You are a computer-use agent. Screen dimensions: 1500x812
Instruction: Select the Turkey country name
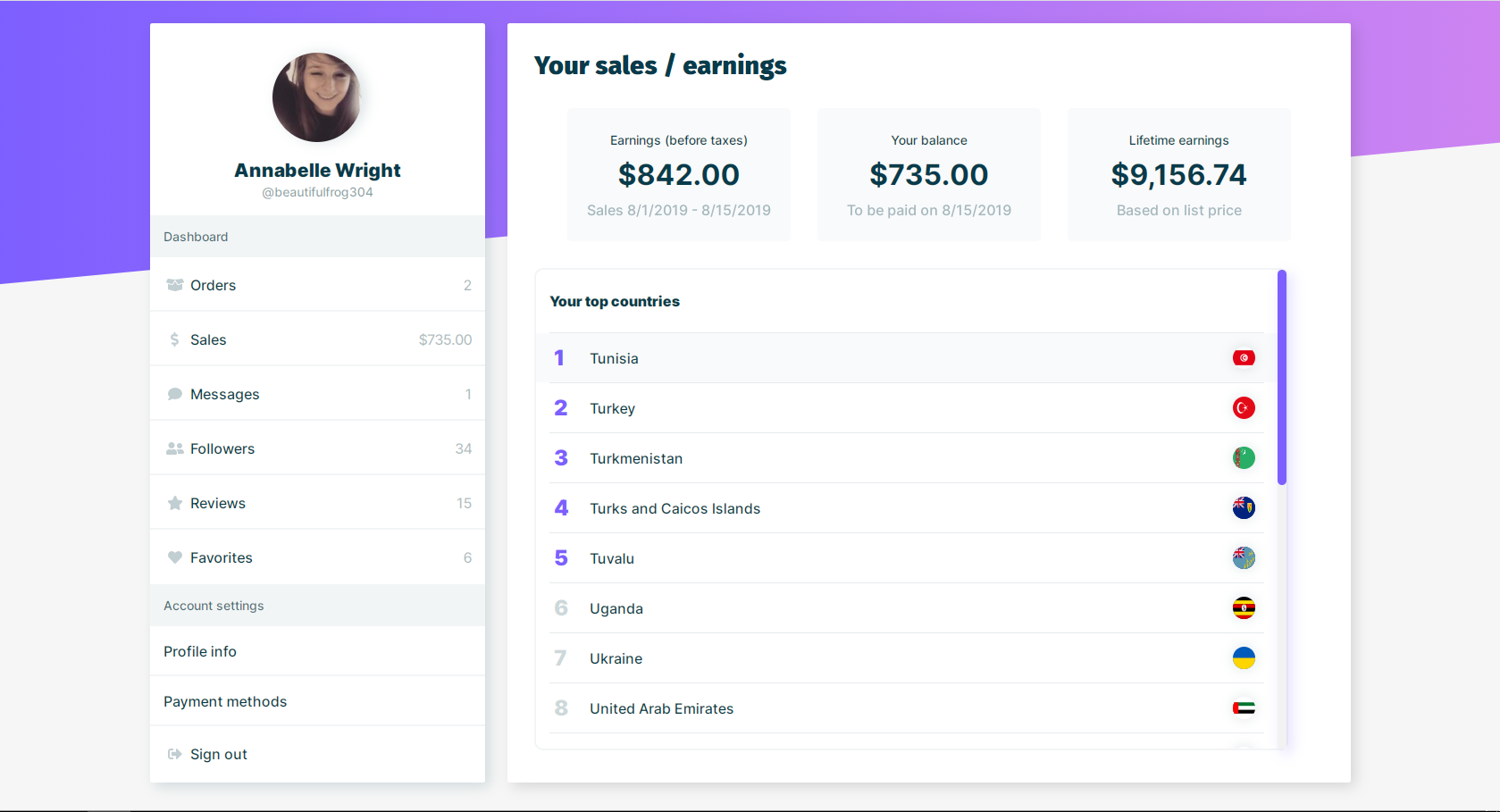tap(613, 408)
